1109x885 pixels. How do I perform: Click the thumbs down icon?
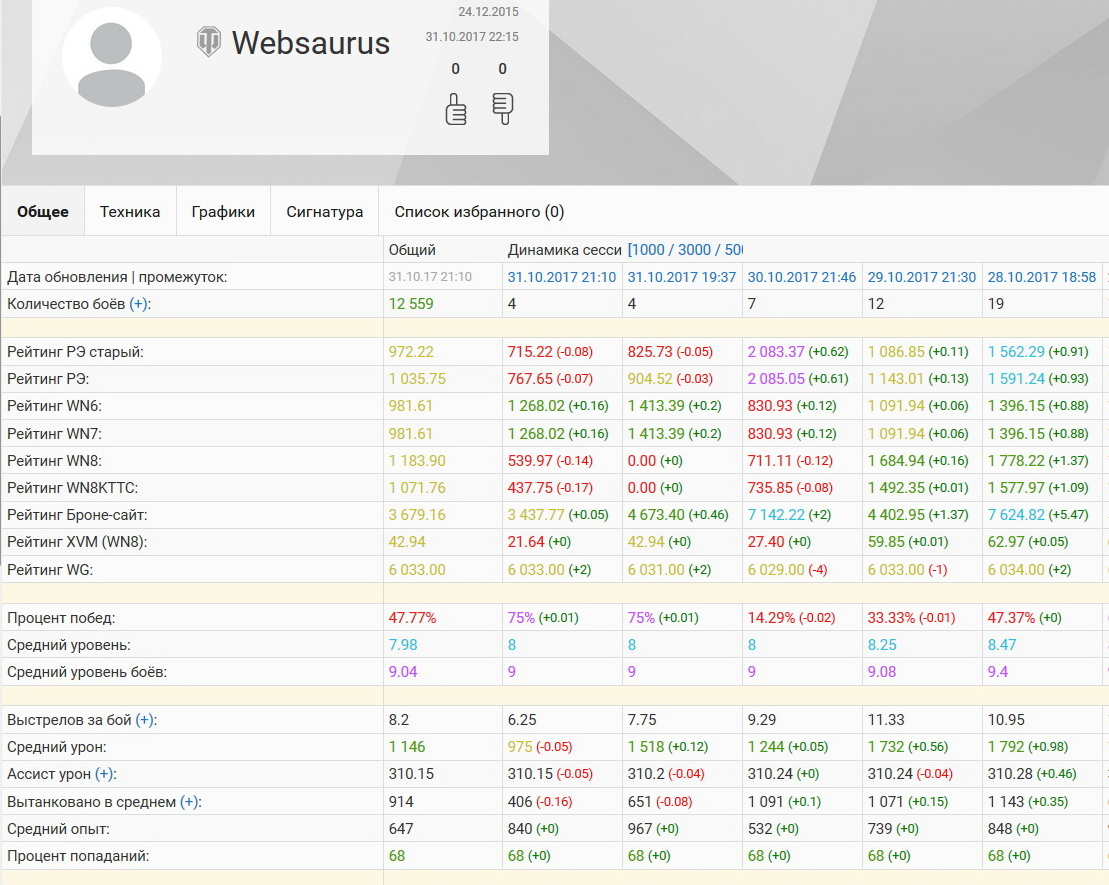tap(502, 108)
